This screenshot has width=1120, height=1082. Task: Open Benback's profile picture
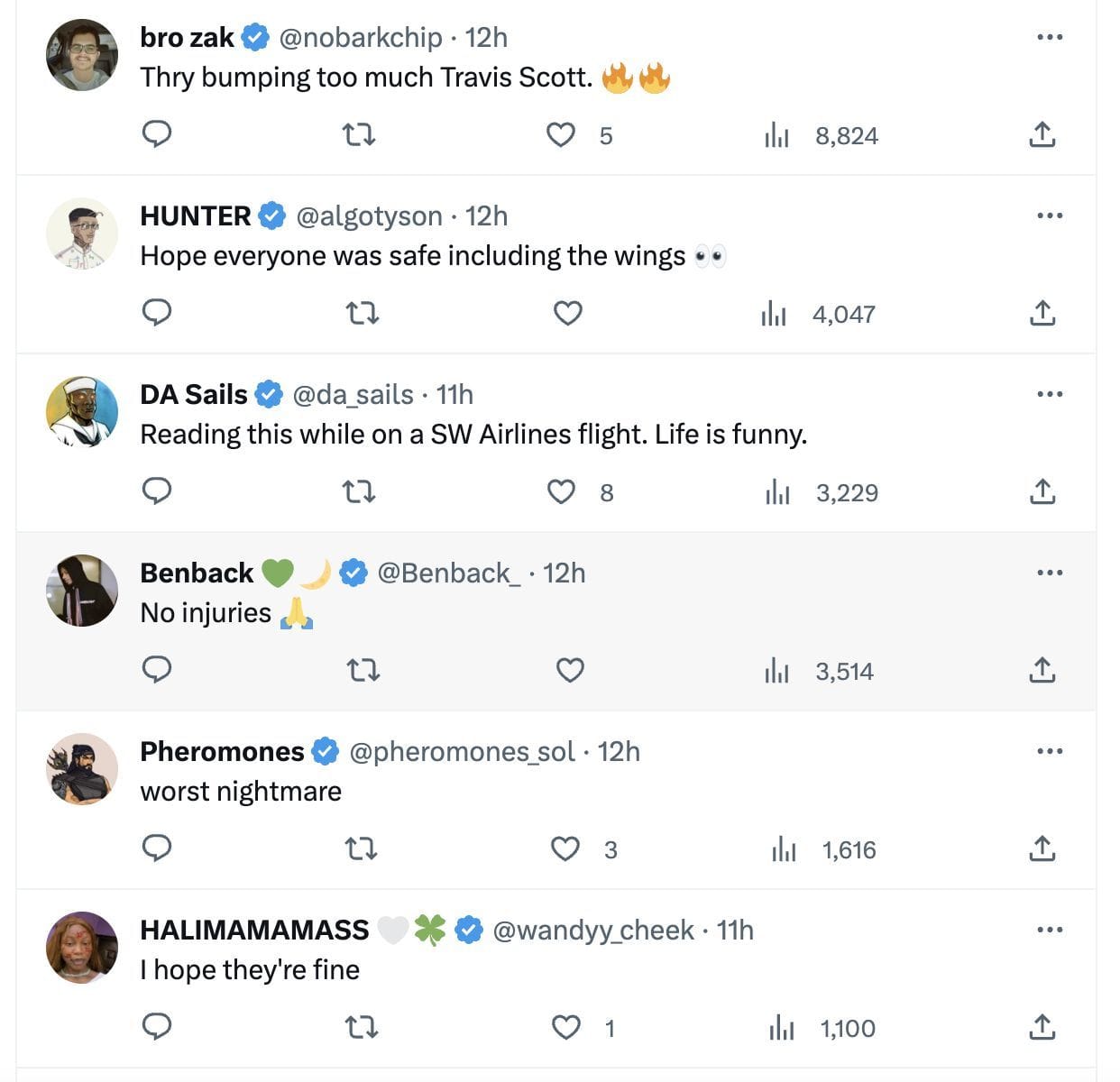[x=82, y=591]
